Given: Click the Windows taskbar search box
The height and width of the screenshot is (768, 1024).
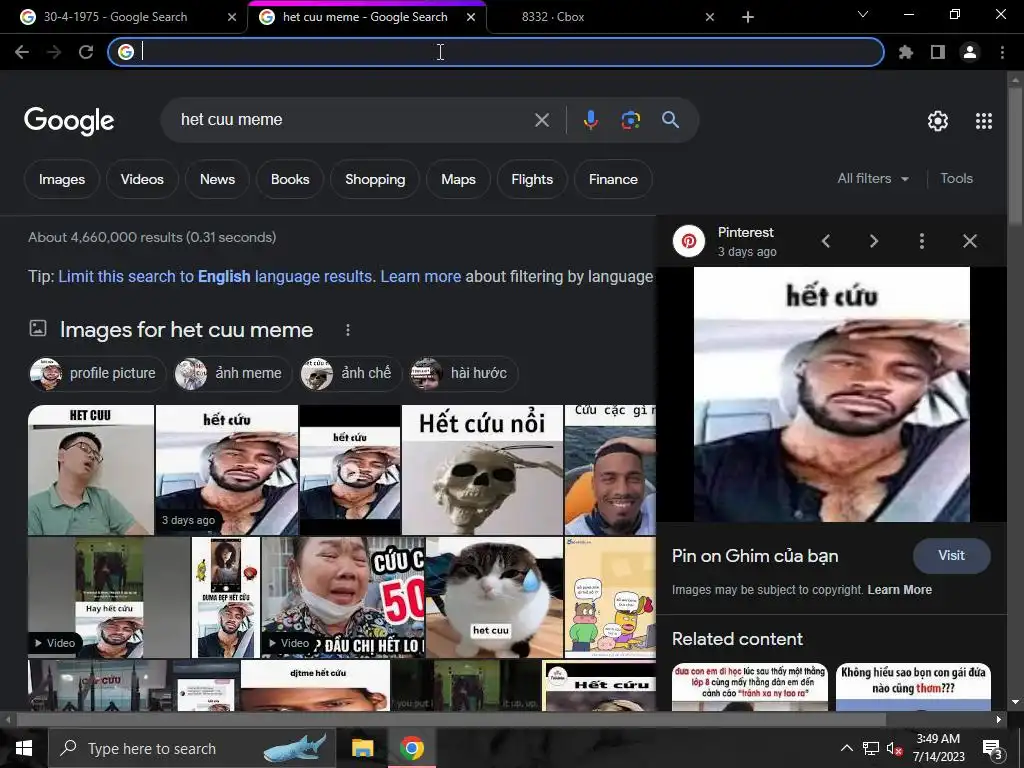Looking at the screenshot, I should [x=192, y=748].
